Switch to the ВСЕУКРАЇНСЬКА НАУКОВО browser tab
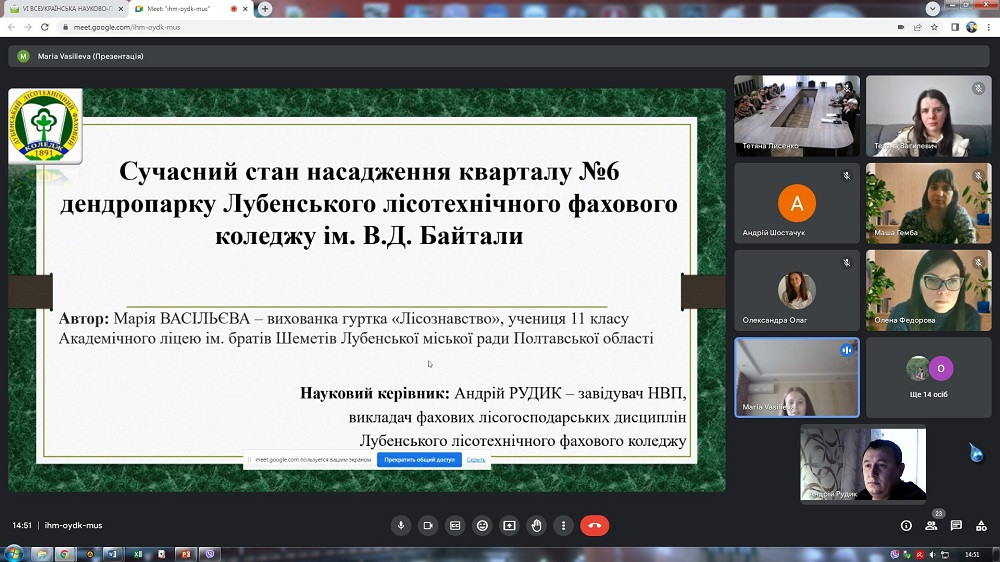The image size is (1000, 562). coord(66,9)
